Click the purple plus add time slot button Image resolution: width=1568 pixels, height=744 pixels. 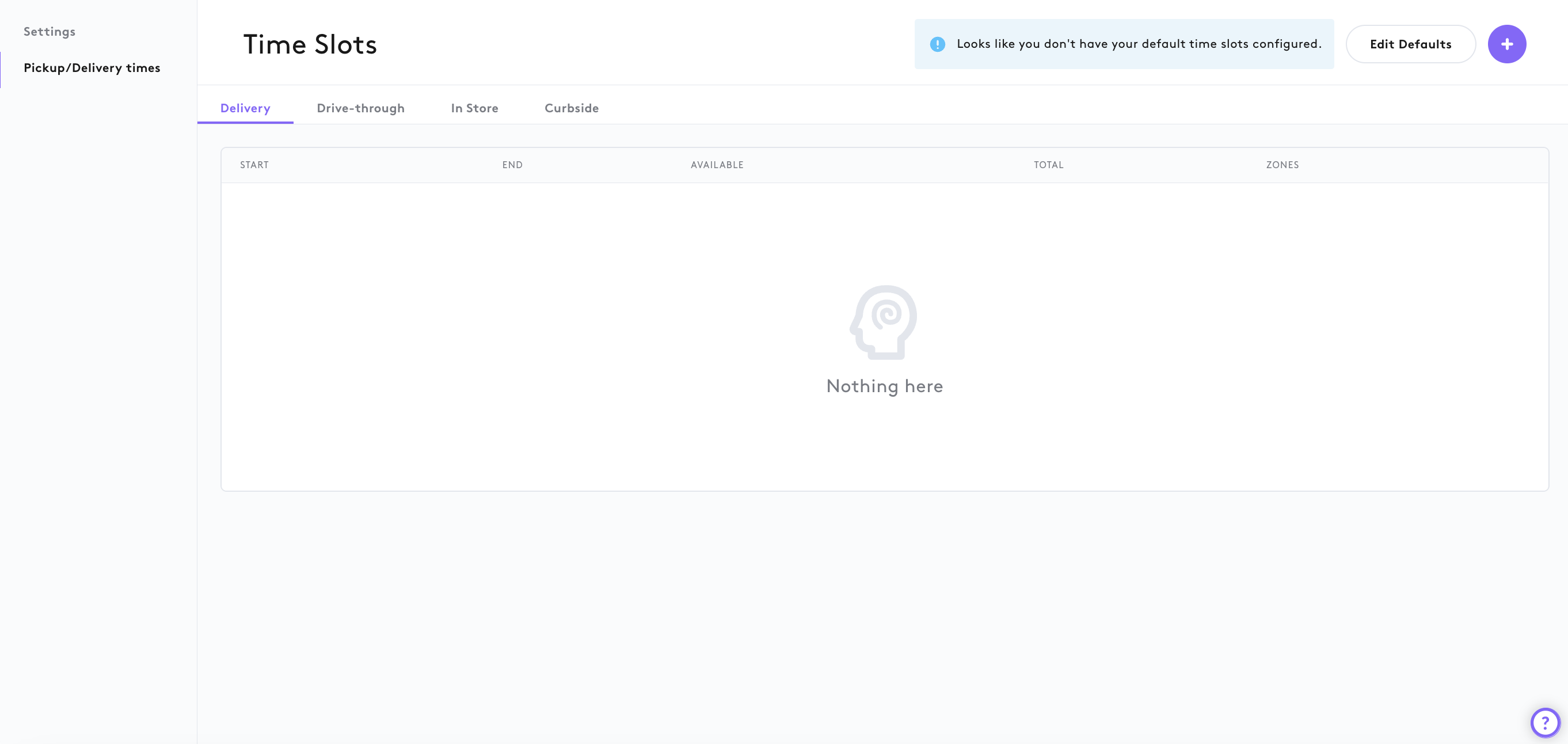(1506, 44)
